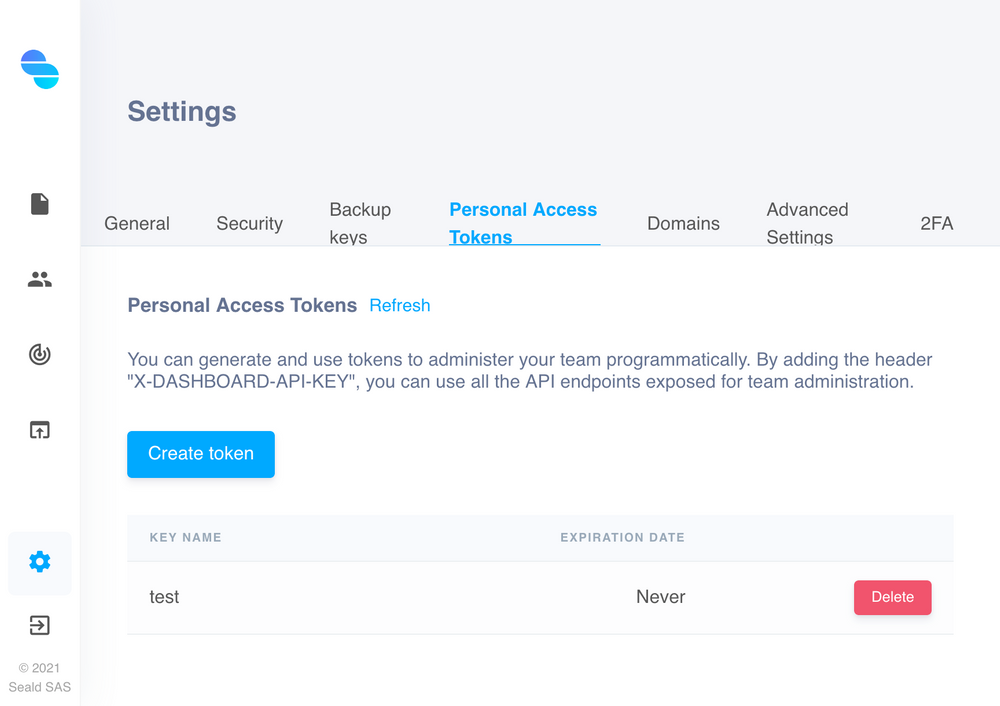
Task: Select the settings gear icon
Action: click(x=40, y=562)
